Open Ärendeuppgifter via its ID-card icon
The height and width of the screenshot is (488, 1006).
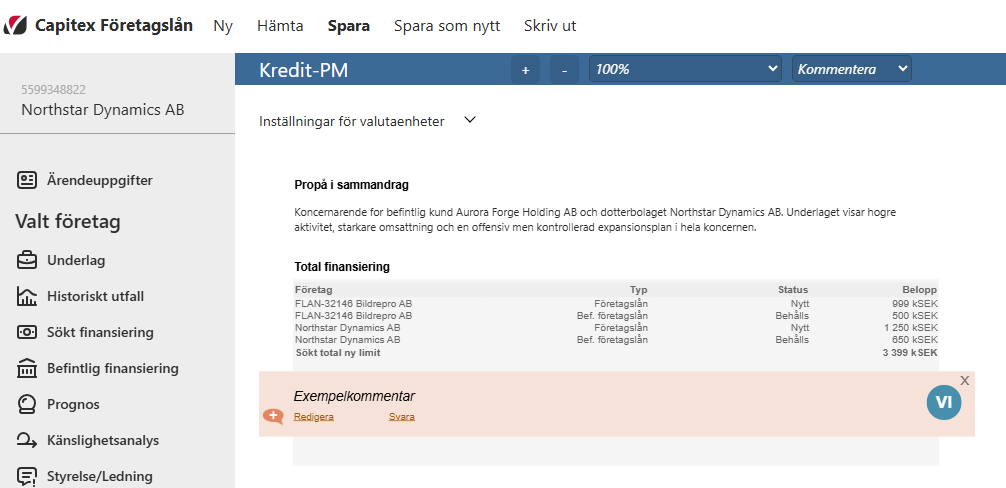click(26, 180)
